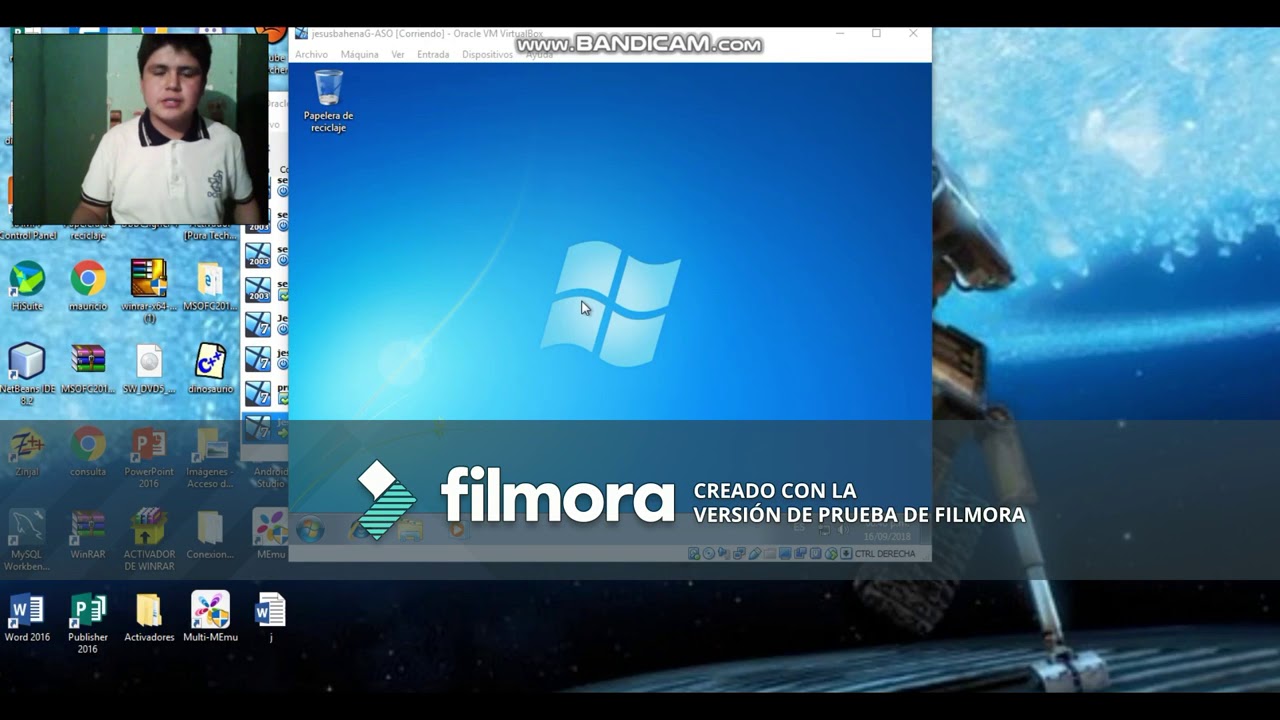Open the Windows 7 Start orb in the VM
Viewport: 1280px width, 720px height.
310,530
